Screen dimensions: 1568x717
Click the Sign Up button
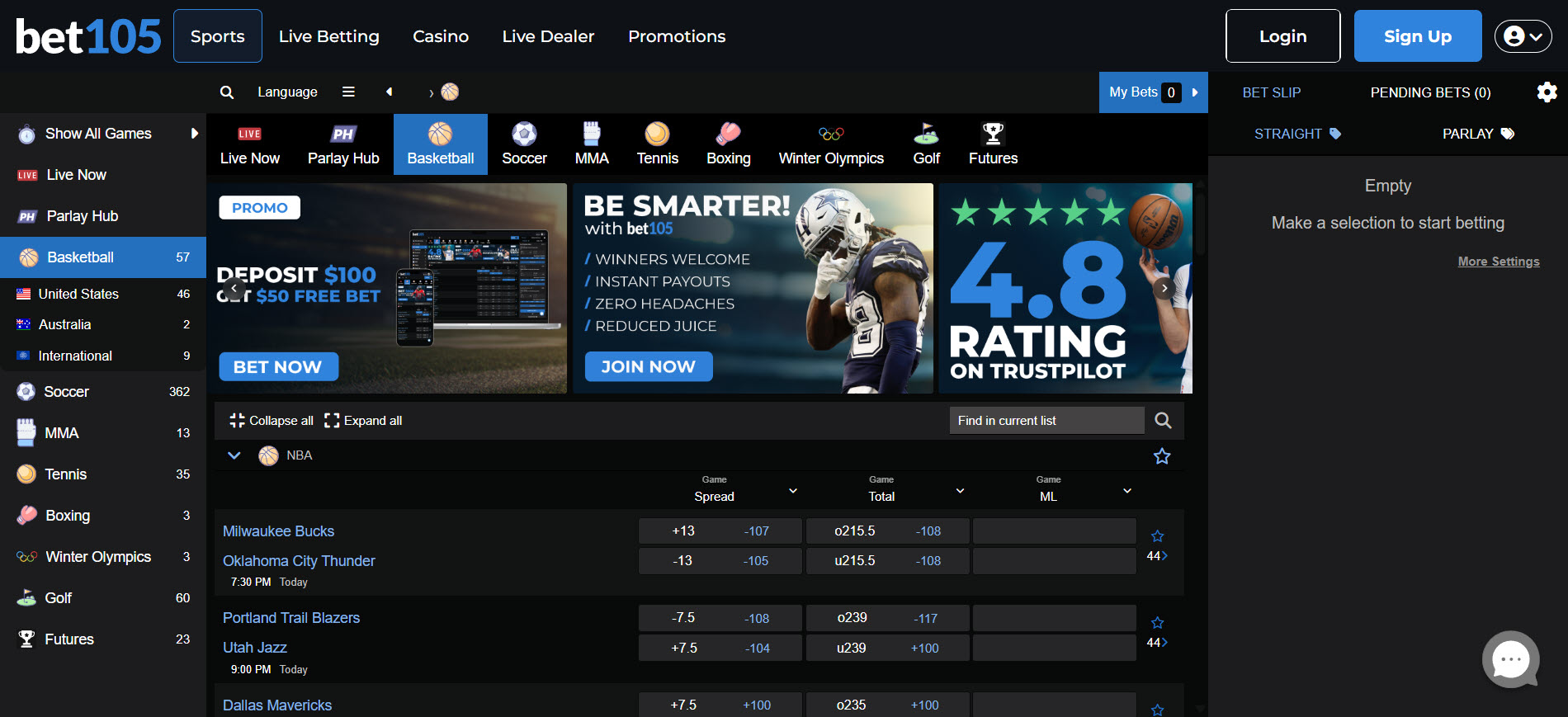pos(1418,36)
